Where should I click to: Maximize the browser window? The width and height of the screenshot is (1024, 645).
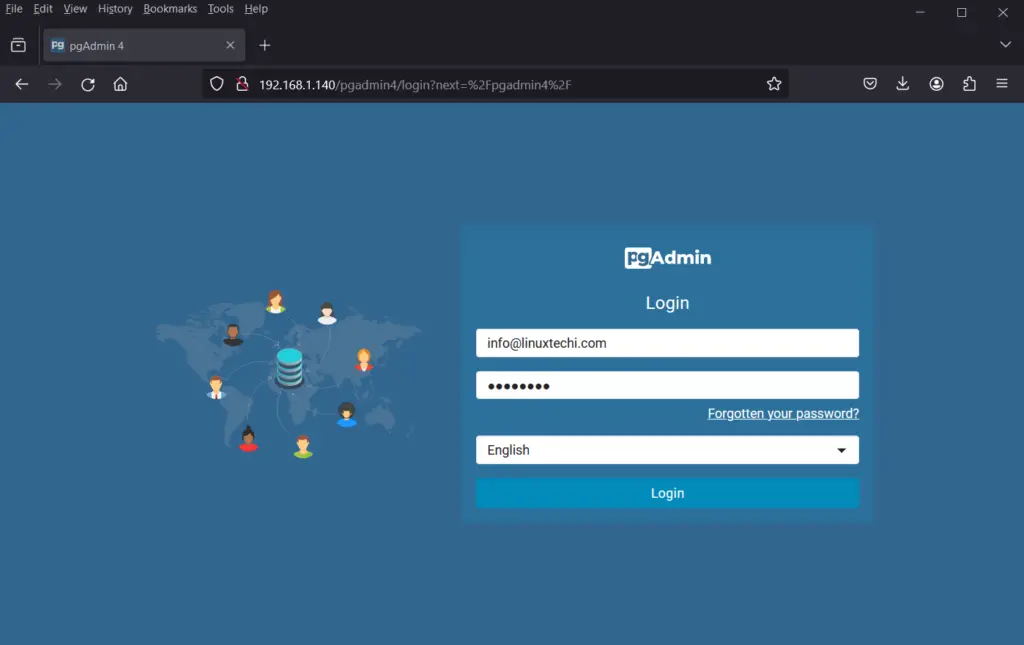[x=961, y=12]
